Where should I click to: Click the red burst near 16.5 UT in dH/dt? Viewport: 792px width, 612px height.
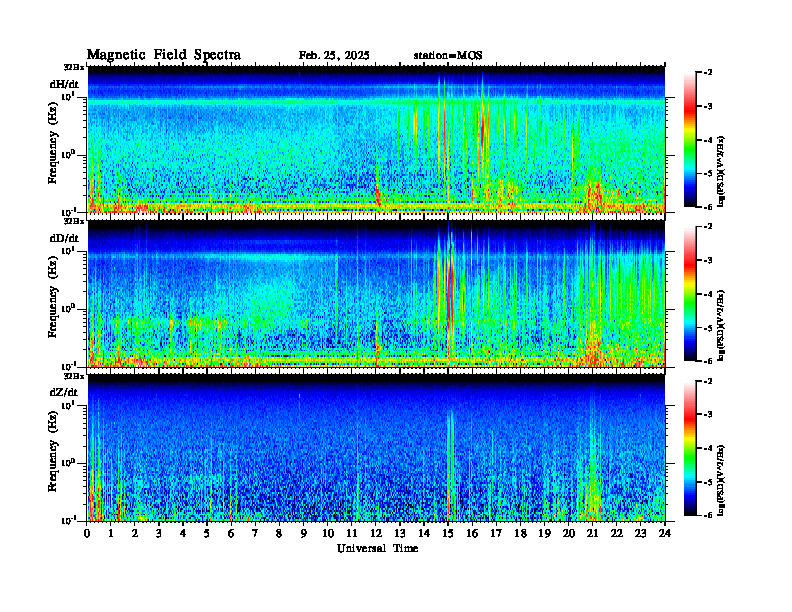482,131
